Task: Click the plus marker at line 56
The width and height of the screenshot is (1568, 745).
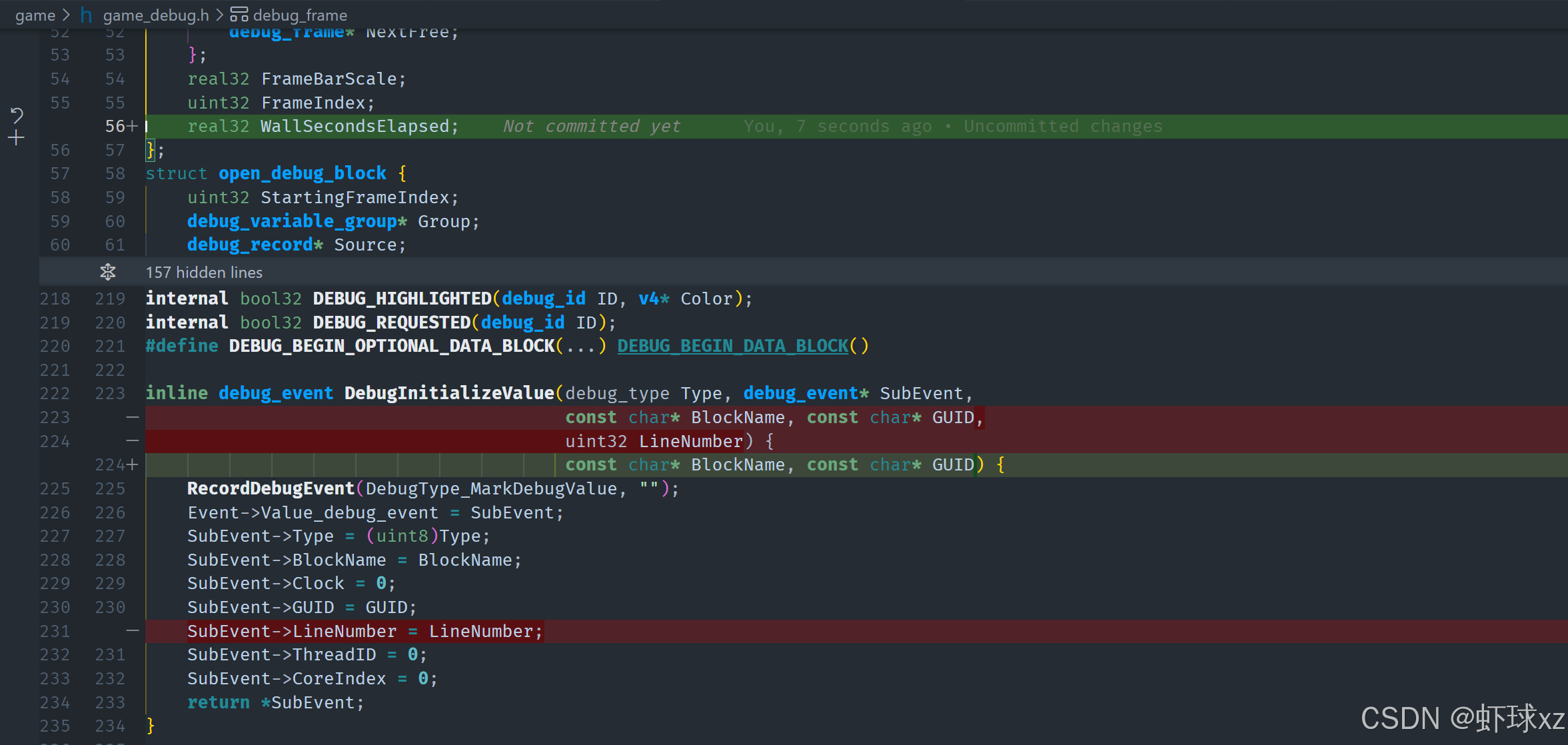Action: click(x=133, y=126)
